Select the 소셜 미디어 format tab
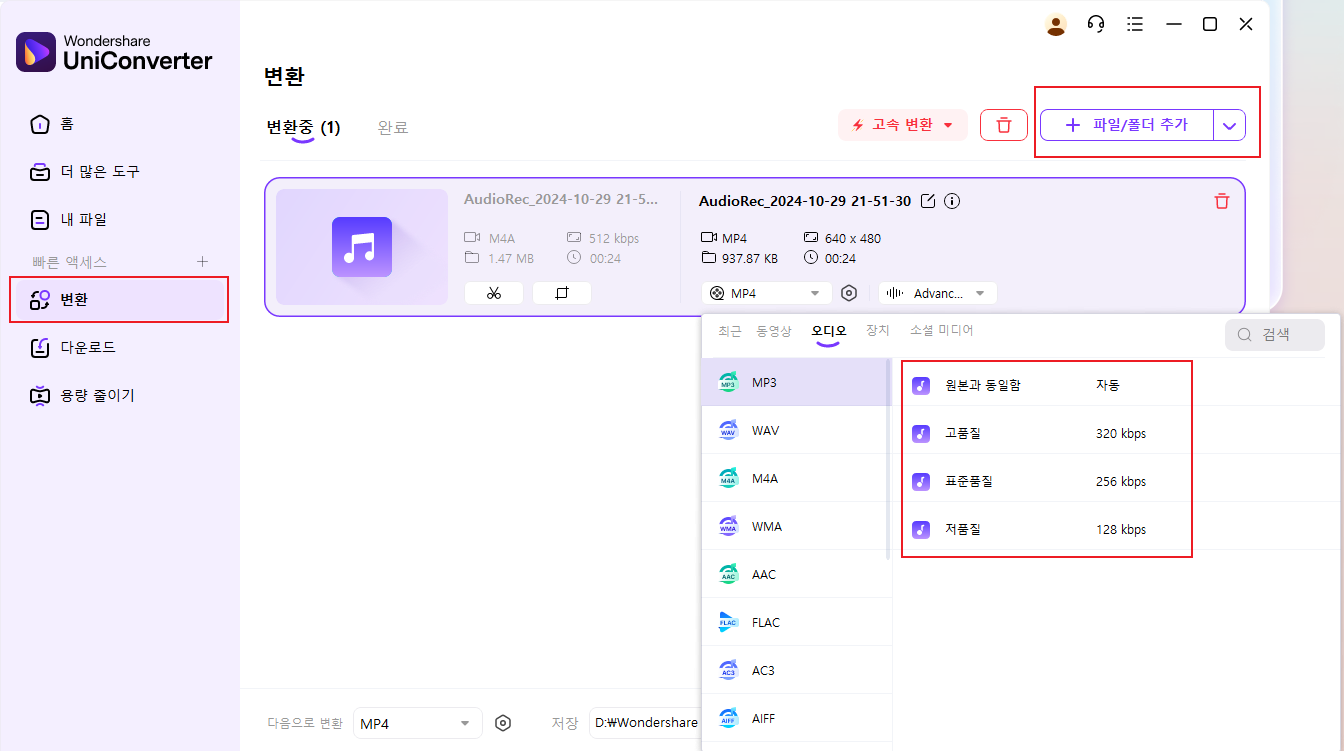Viewport: 1344px width, 751px height. [941, 331]
